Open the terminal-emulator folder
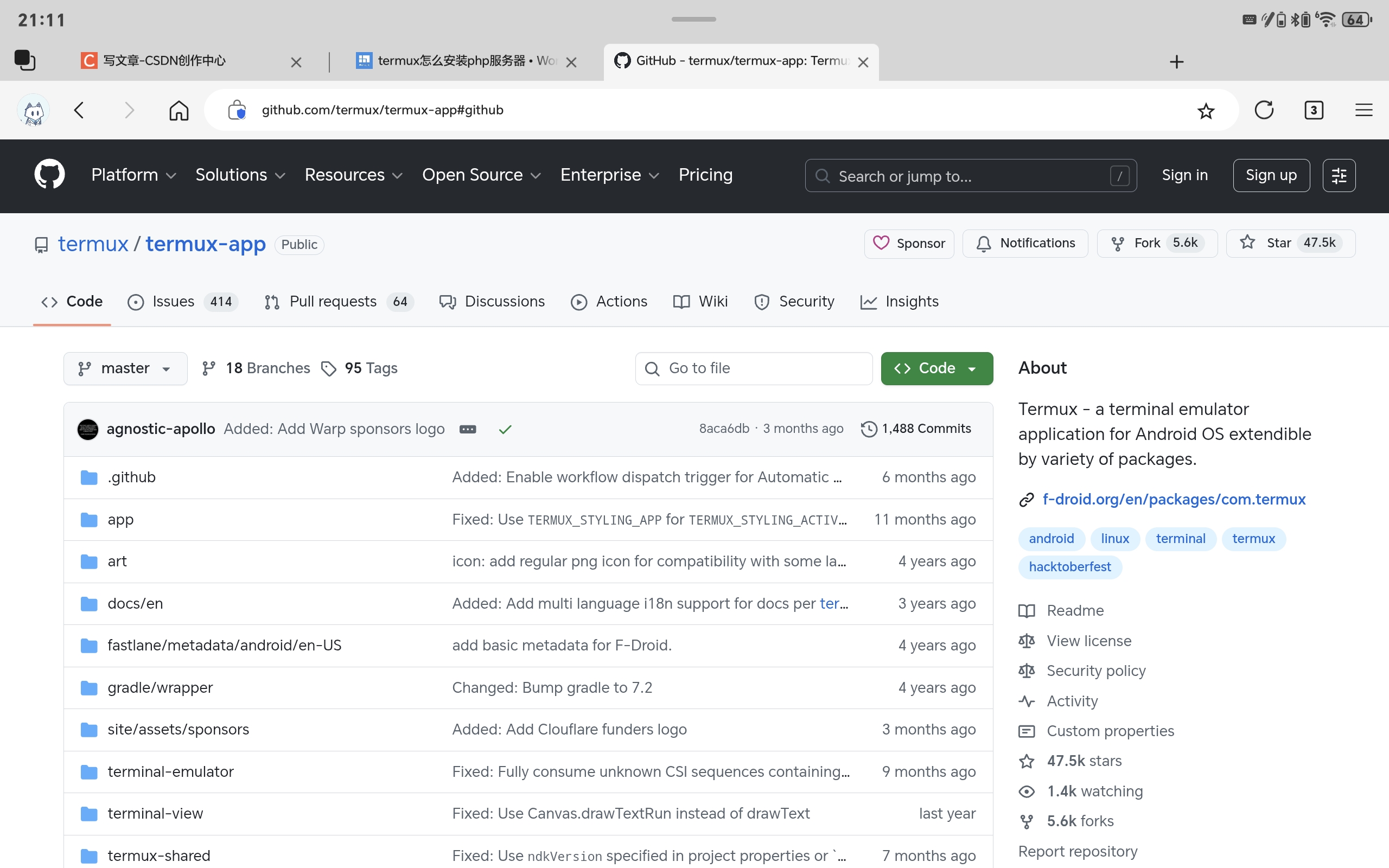 pyautogui.click(x=170, y=771)
